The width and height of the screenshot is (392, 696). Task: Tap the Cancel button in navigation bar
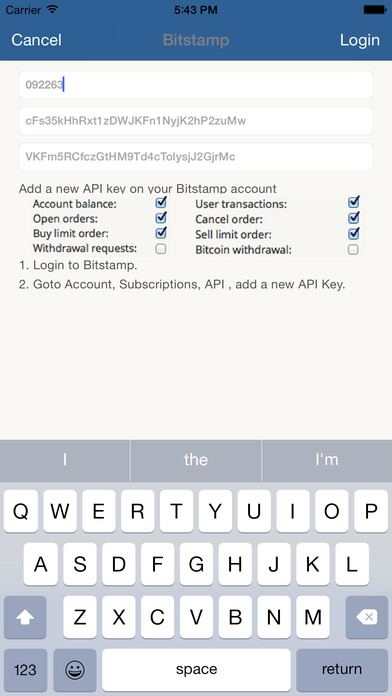[x=36, y=40]
